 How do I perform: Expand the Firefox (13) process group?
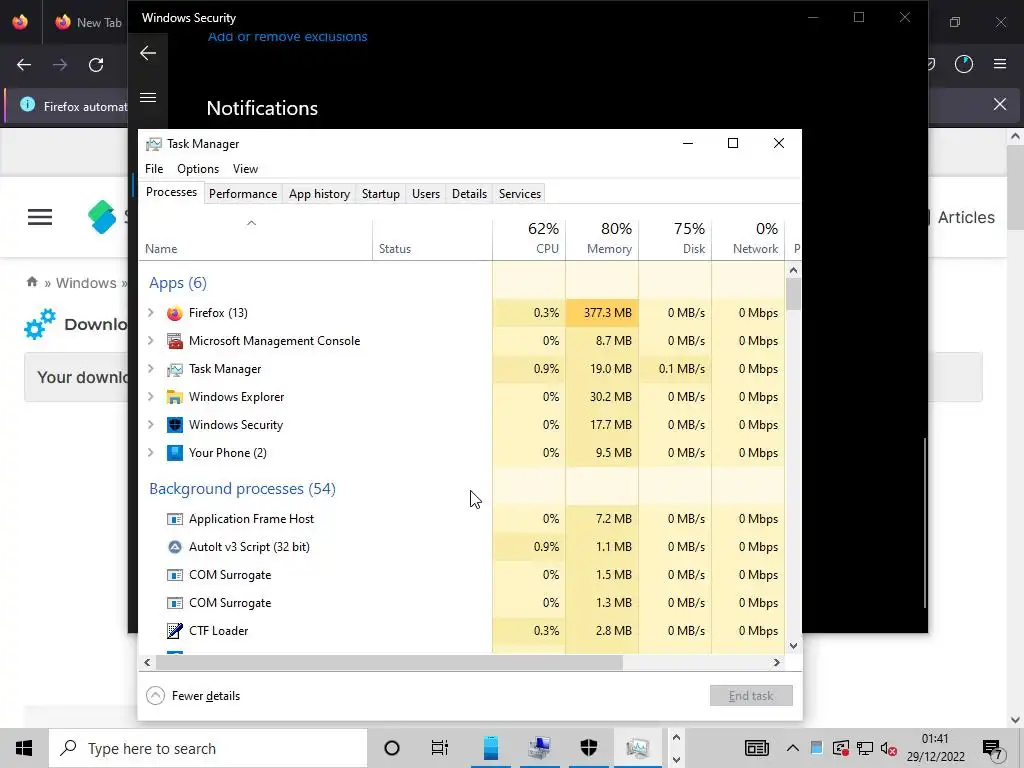click(150, 313)
